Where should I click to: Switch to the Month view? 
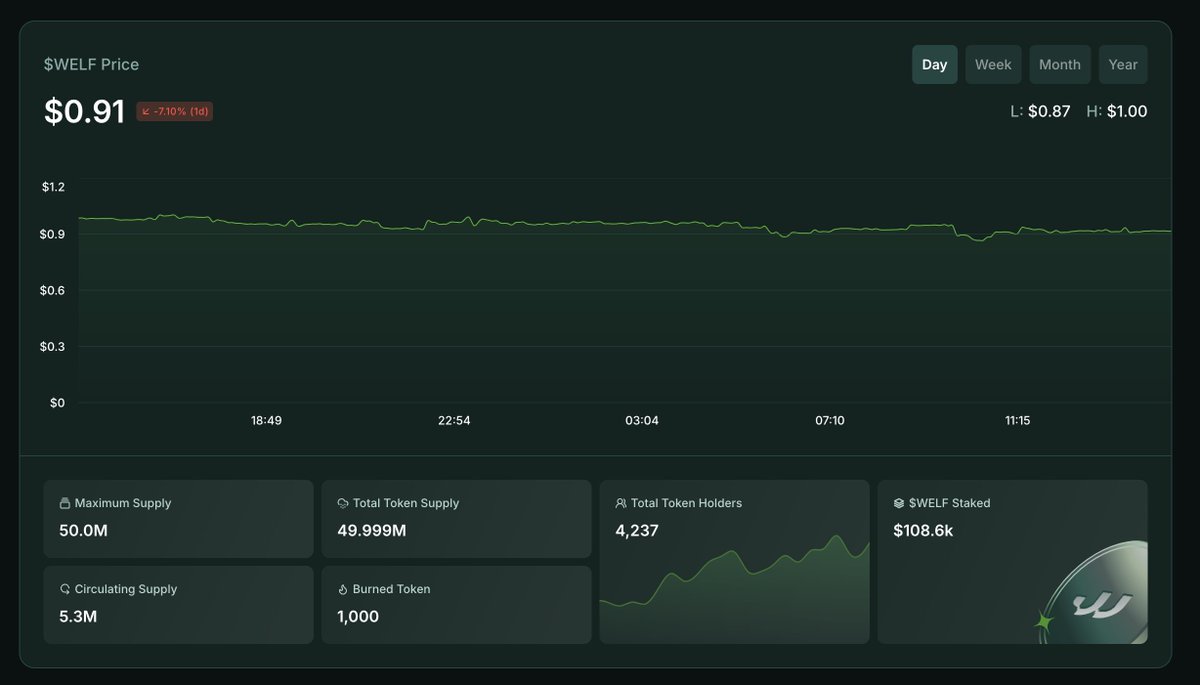(1060, 64)
